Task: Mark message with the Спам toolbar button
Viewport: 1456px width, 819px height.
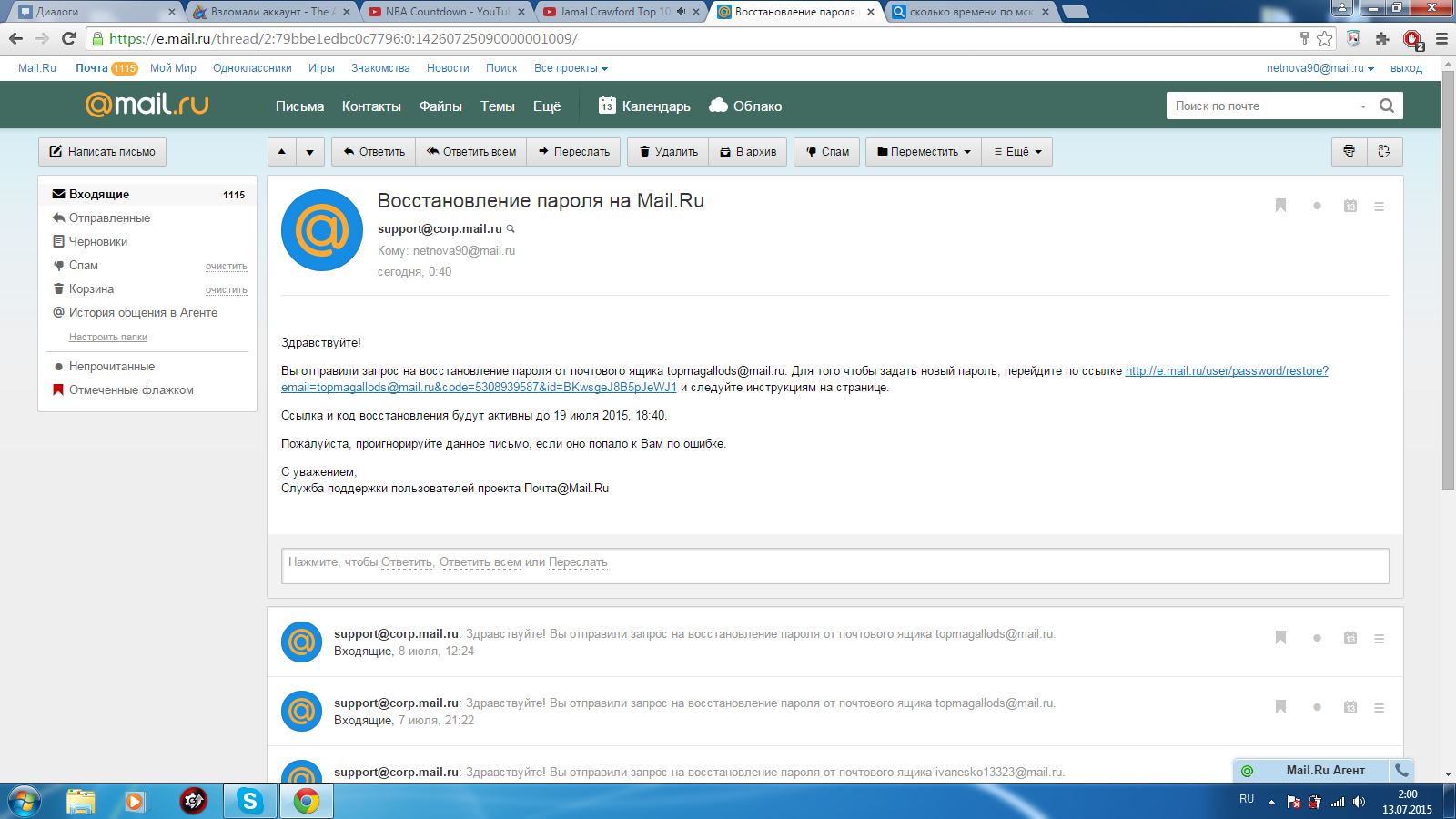Action: coord(827,152)
